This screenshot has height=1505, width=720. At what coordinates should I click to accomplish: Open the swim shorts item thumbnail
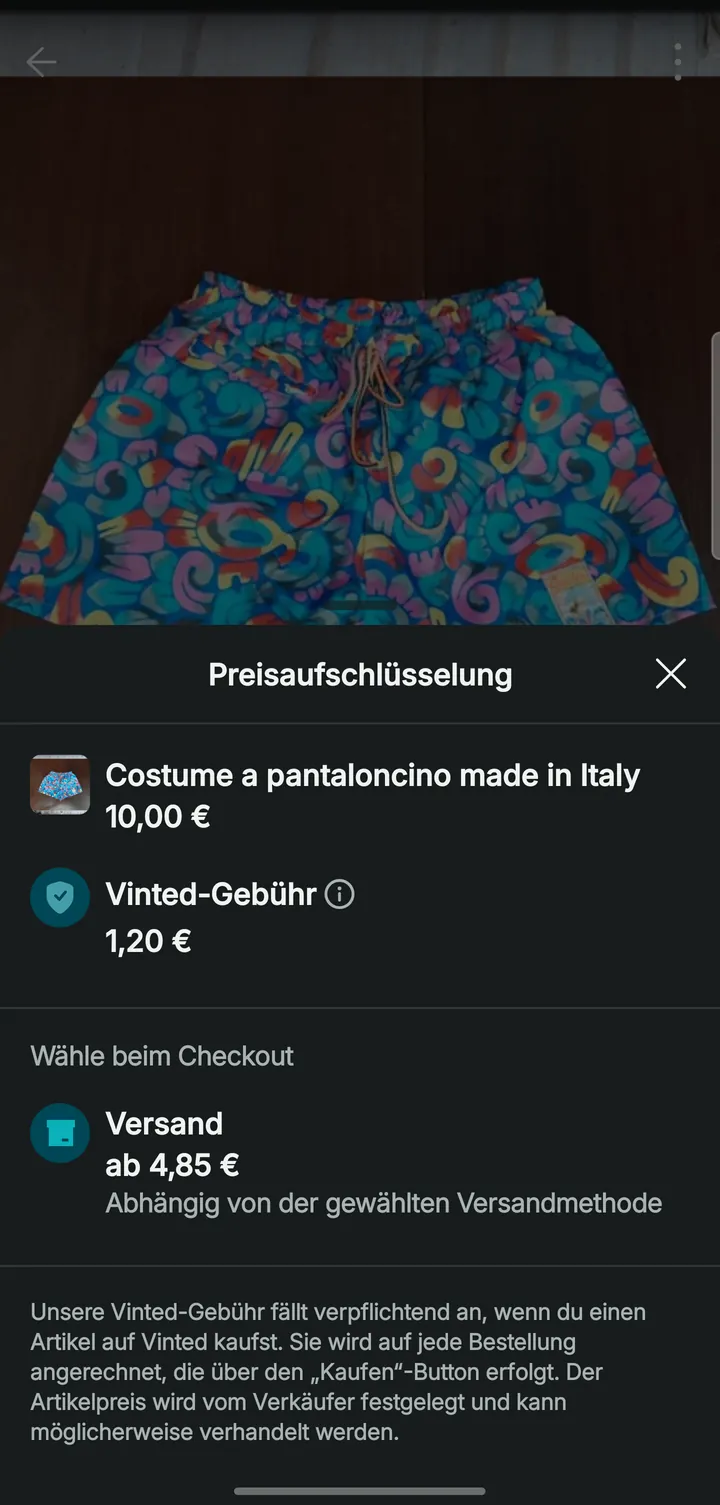pos(60,785)
